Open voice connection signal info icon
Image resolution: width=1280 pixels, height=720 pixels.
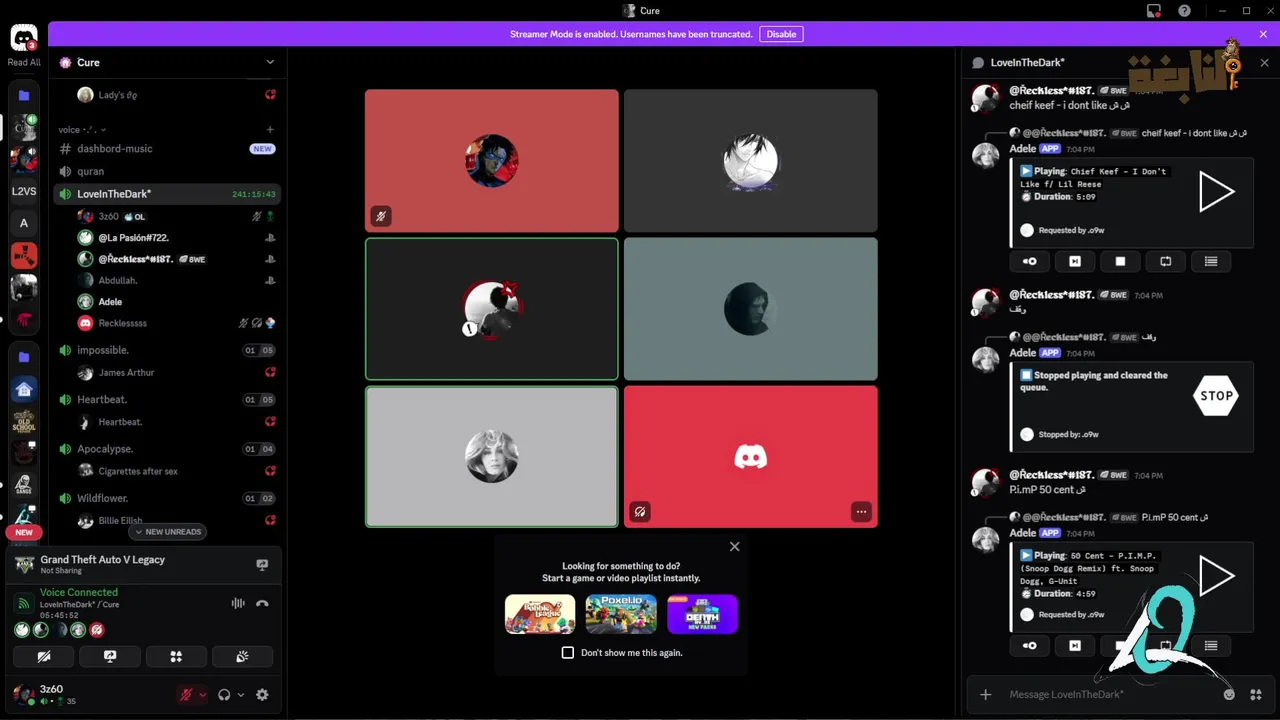tap(23, 603)
